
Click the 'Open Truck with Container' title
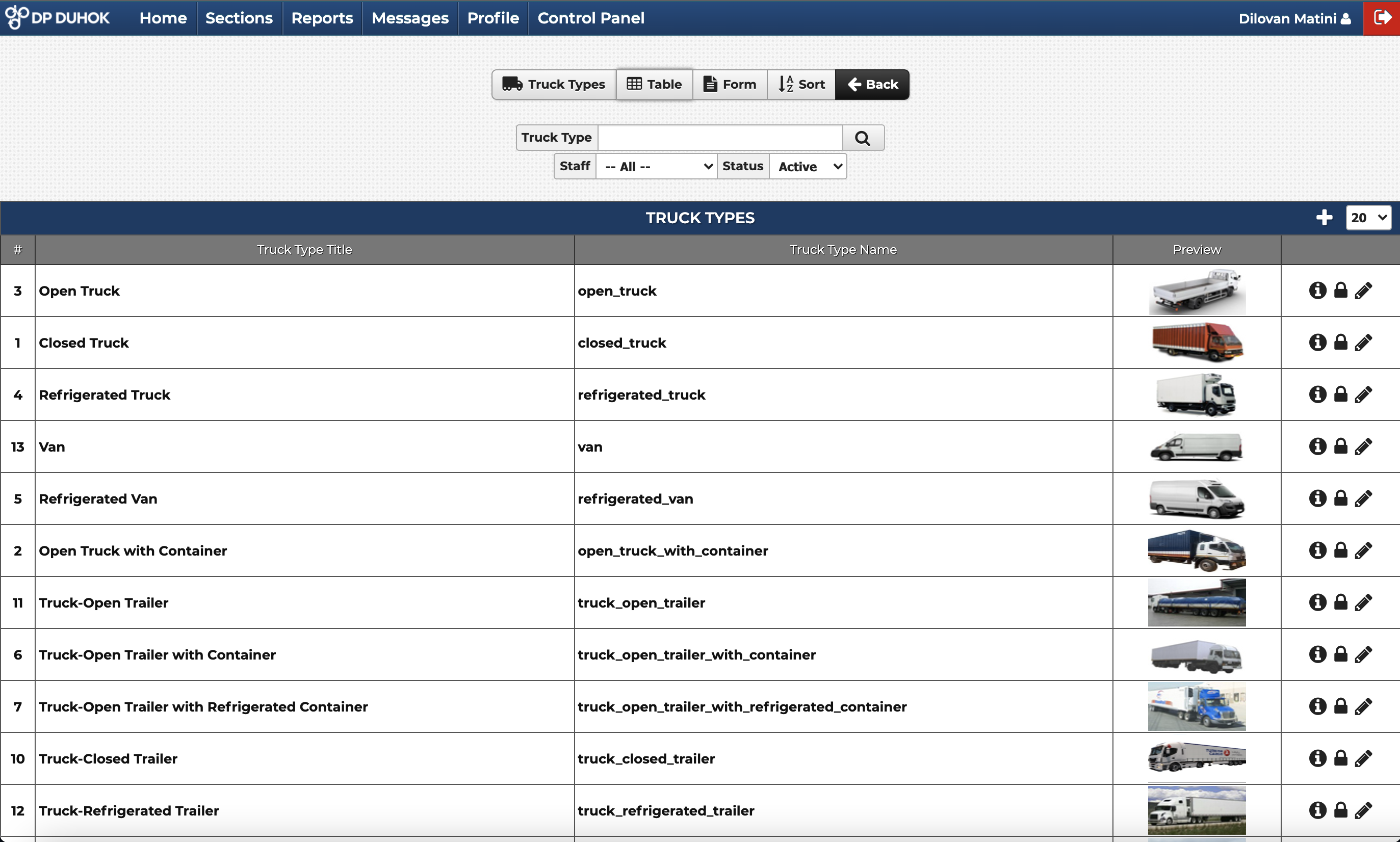tap(133, 551)
